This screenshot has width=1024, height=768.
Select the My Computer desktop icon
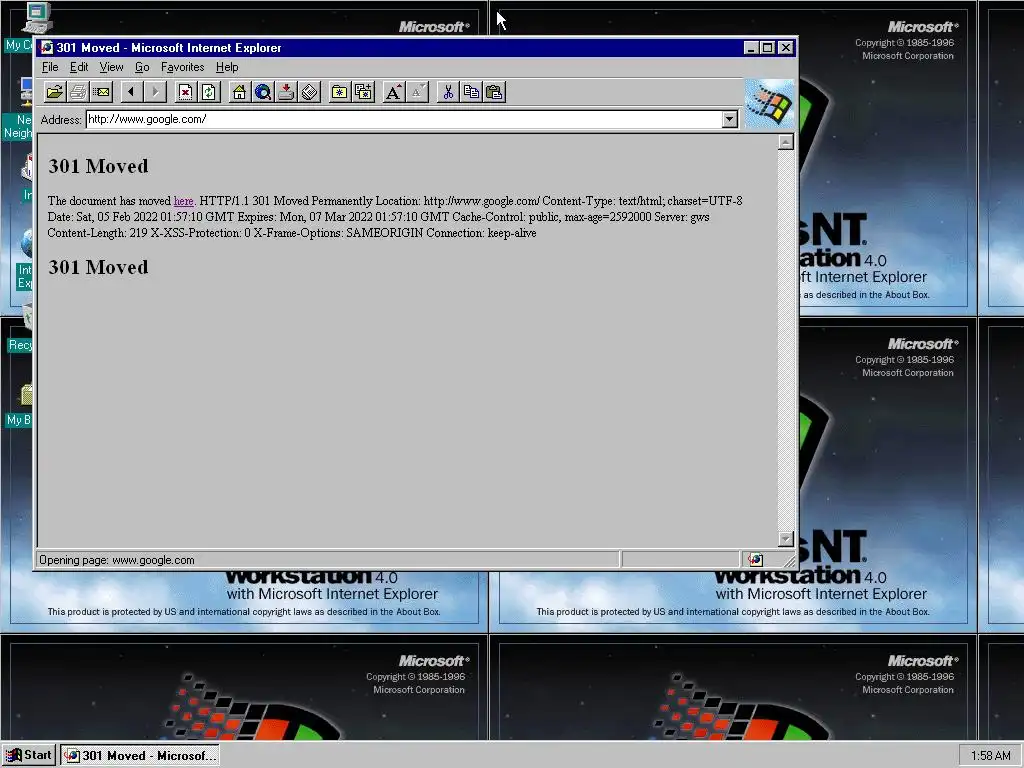pyautogui.click(x=36, y=18)
